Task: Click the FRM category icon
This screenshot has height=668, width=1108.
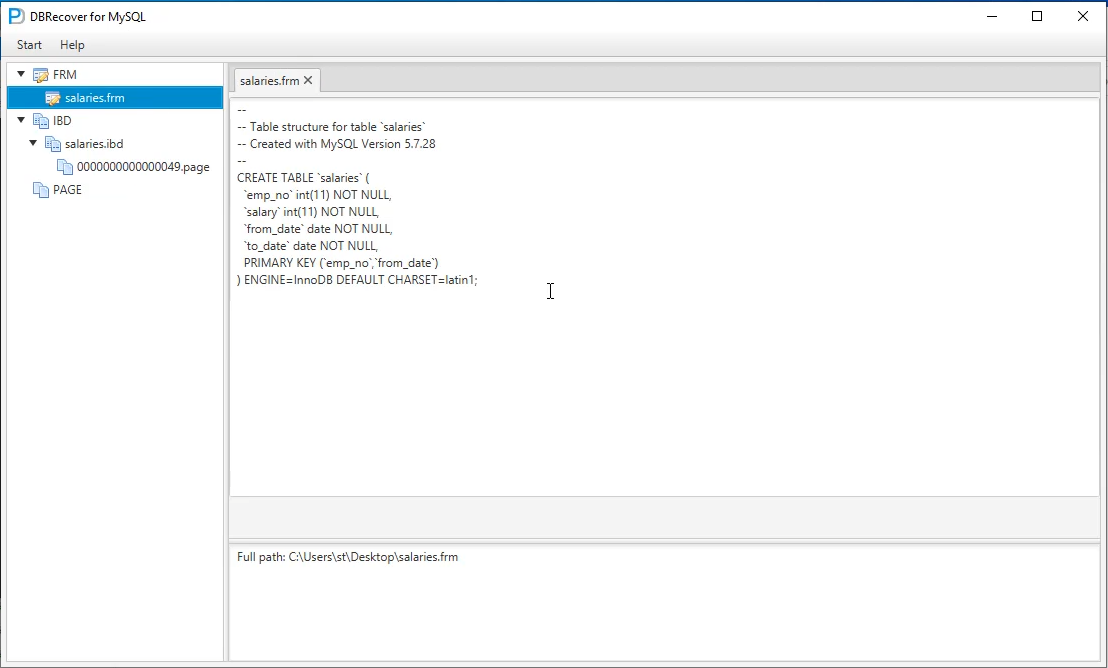Action: 40,75
